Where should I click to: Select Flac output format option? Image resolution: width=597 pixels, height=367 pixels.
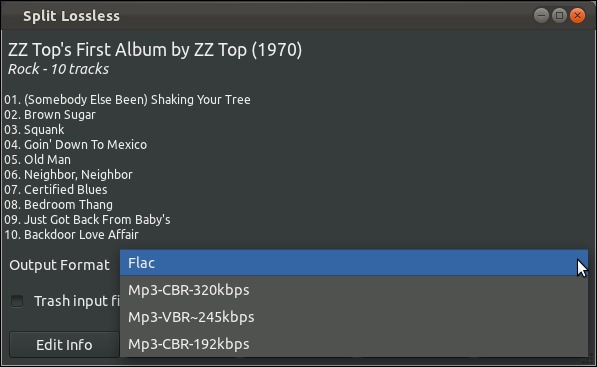click(x=354, y=263)
